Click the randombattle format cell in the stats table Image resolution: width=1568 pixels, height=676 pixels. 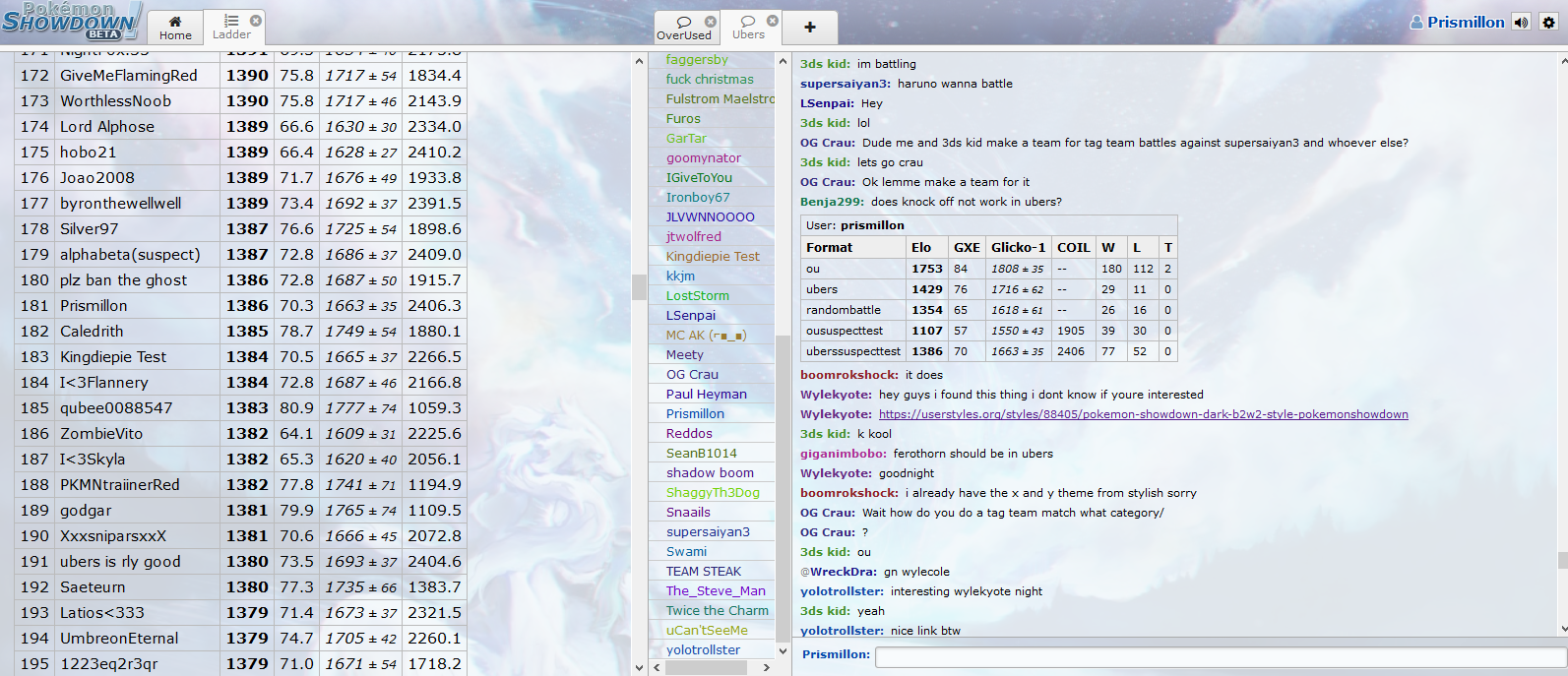(853, 310)
